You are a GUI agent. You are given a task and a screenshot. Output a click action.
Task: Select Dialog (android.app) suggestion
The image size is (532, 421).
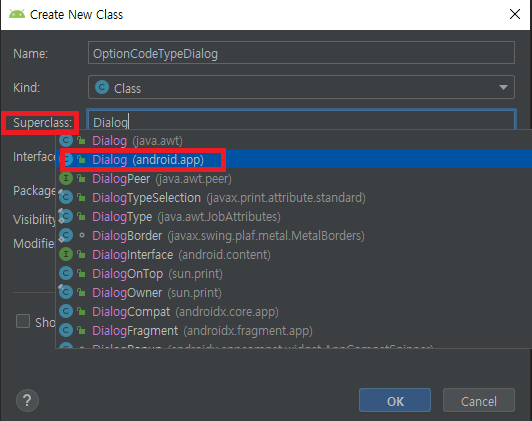coord(293,159)
